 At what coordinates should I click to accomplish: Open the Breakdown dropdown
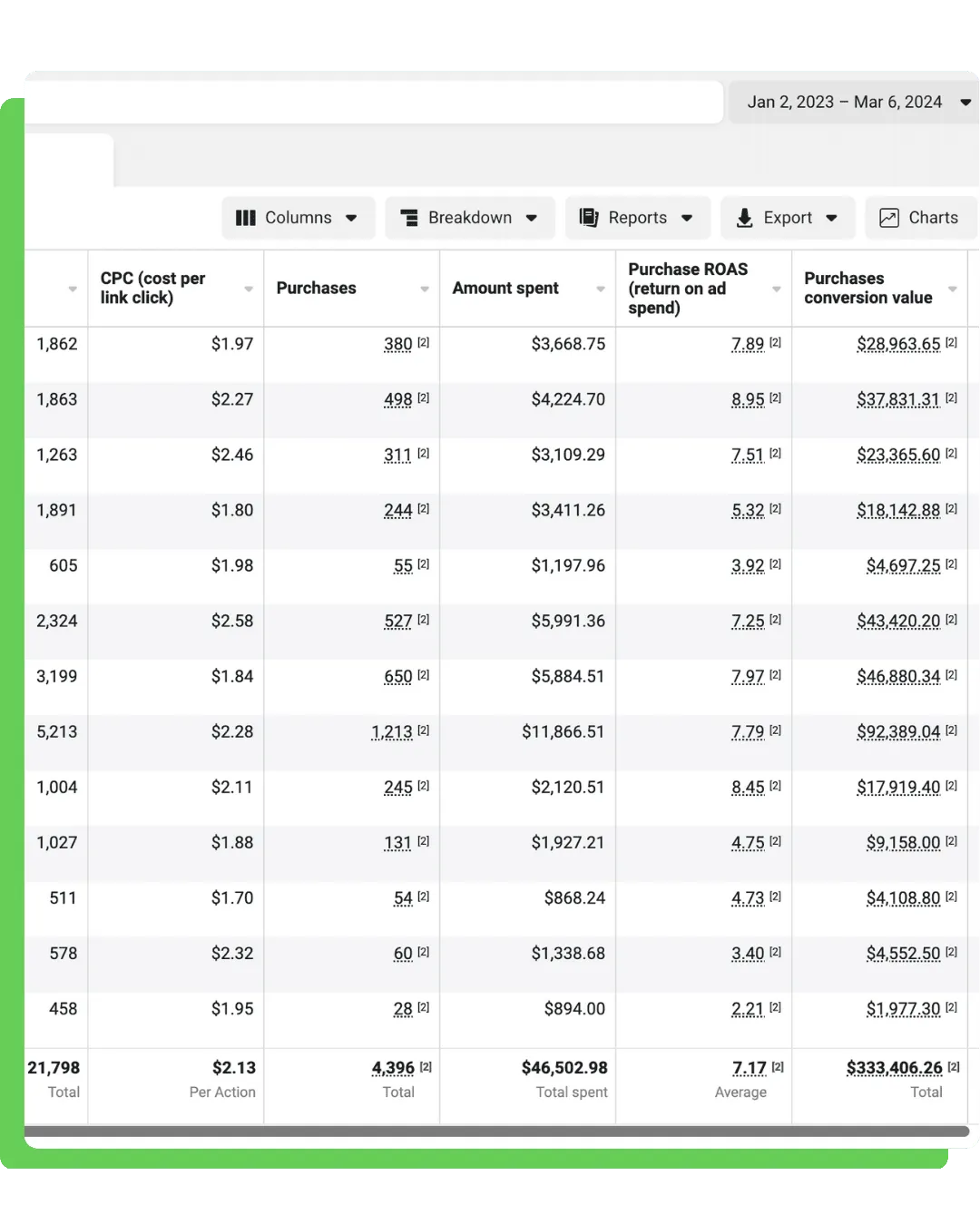(470, 218)
